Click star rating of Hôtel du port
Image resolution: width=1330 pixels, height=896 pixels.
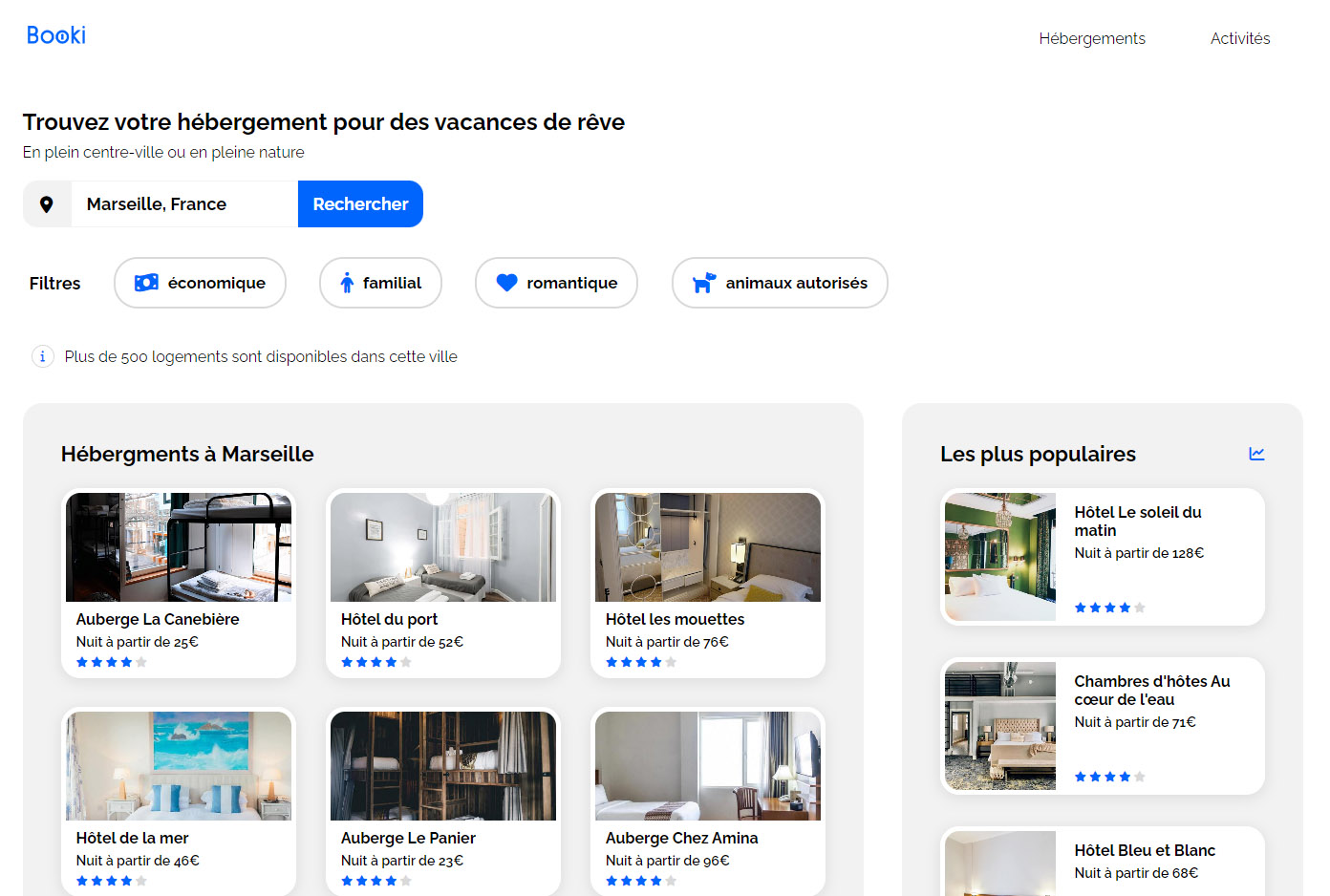[376, 662]
